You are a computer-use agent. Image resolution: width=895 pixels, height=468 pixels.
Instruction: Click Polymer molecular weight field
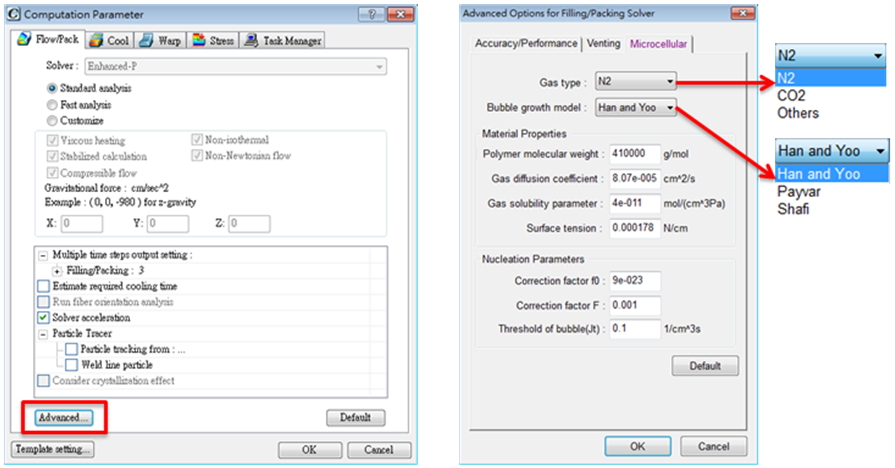635,154
